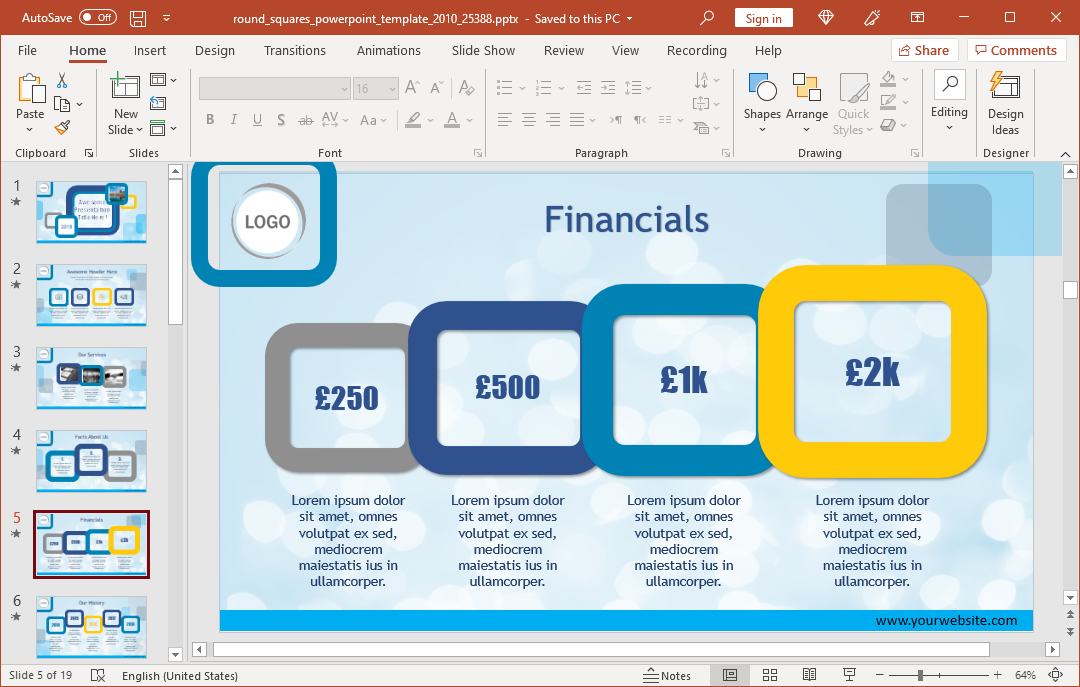The height and width of the screenshot is (687, 1080).
Task: Open the Comments pane button
Action: point(1014,50)
